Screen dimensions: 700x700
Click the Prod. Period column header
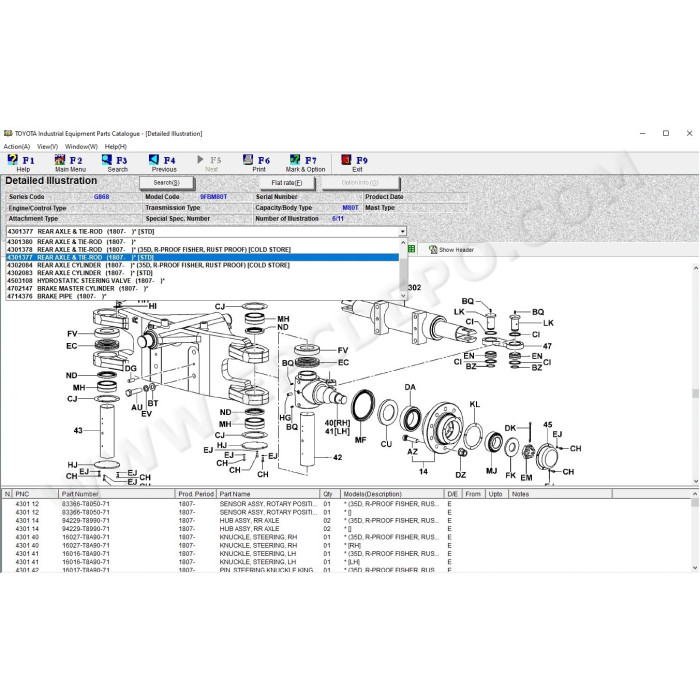[x=196, y=494]
